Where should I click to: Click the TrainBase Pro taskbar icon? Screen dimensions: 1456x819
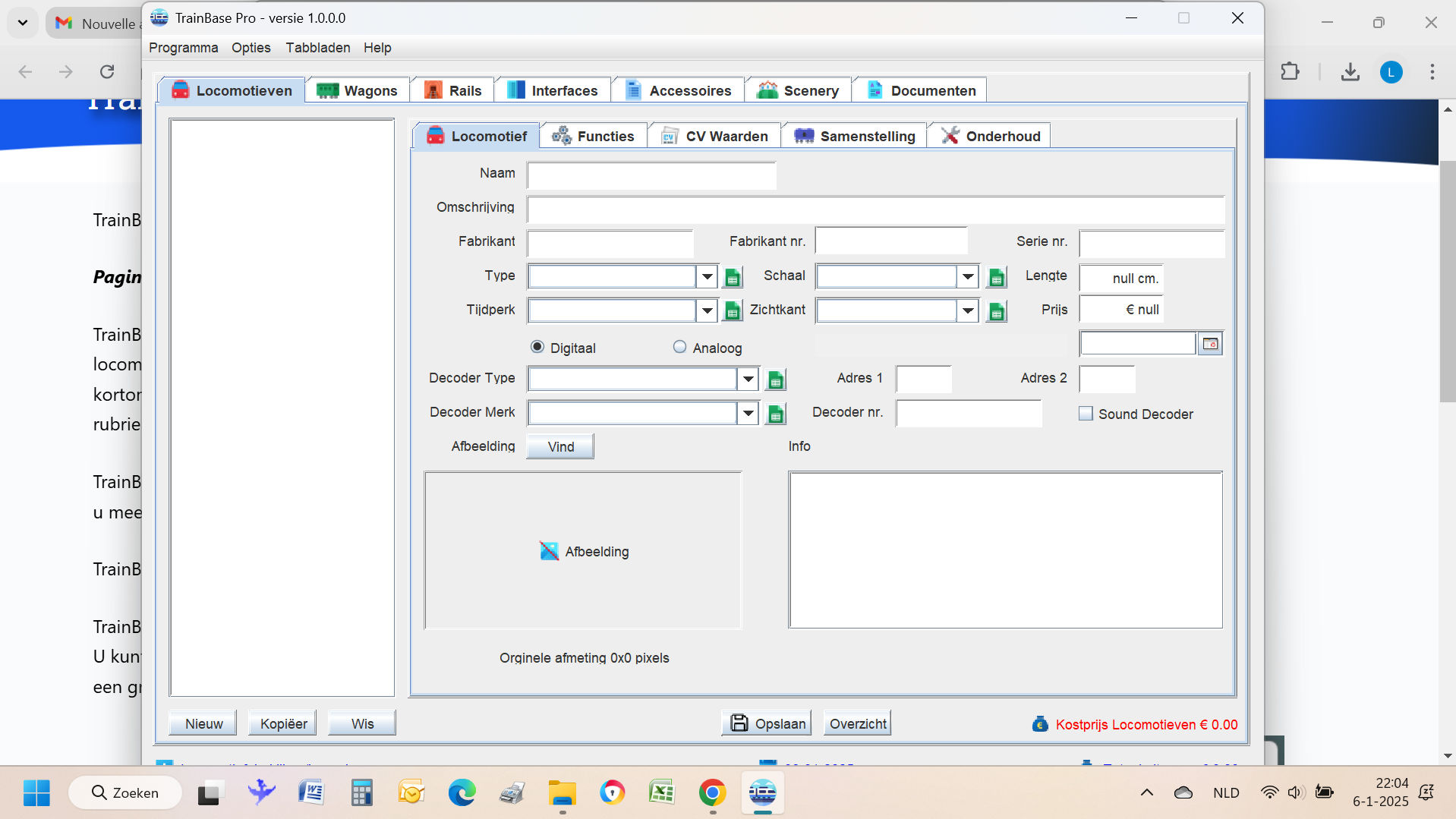point(762,792)
